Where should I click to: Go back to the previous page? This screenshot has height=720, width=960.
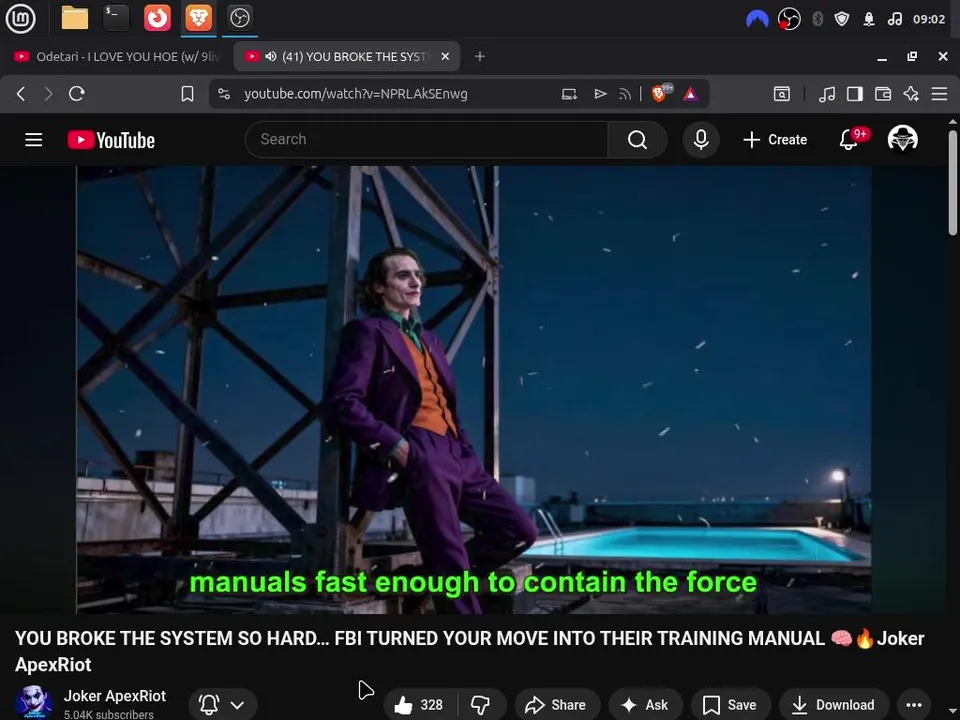point(21,94)
